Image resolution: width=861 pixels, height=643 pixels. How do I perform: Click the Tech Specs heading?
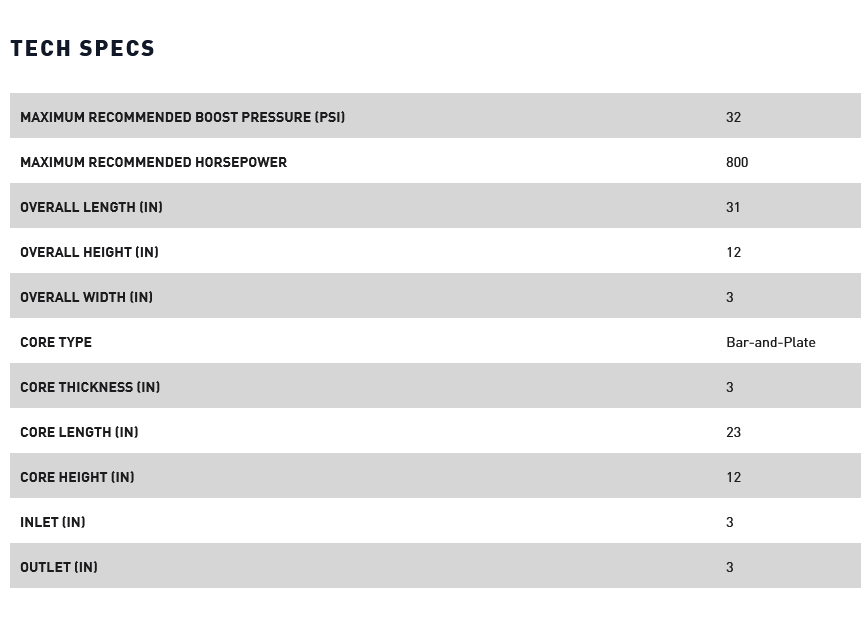point(83,48)
